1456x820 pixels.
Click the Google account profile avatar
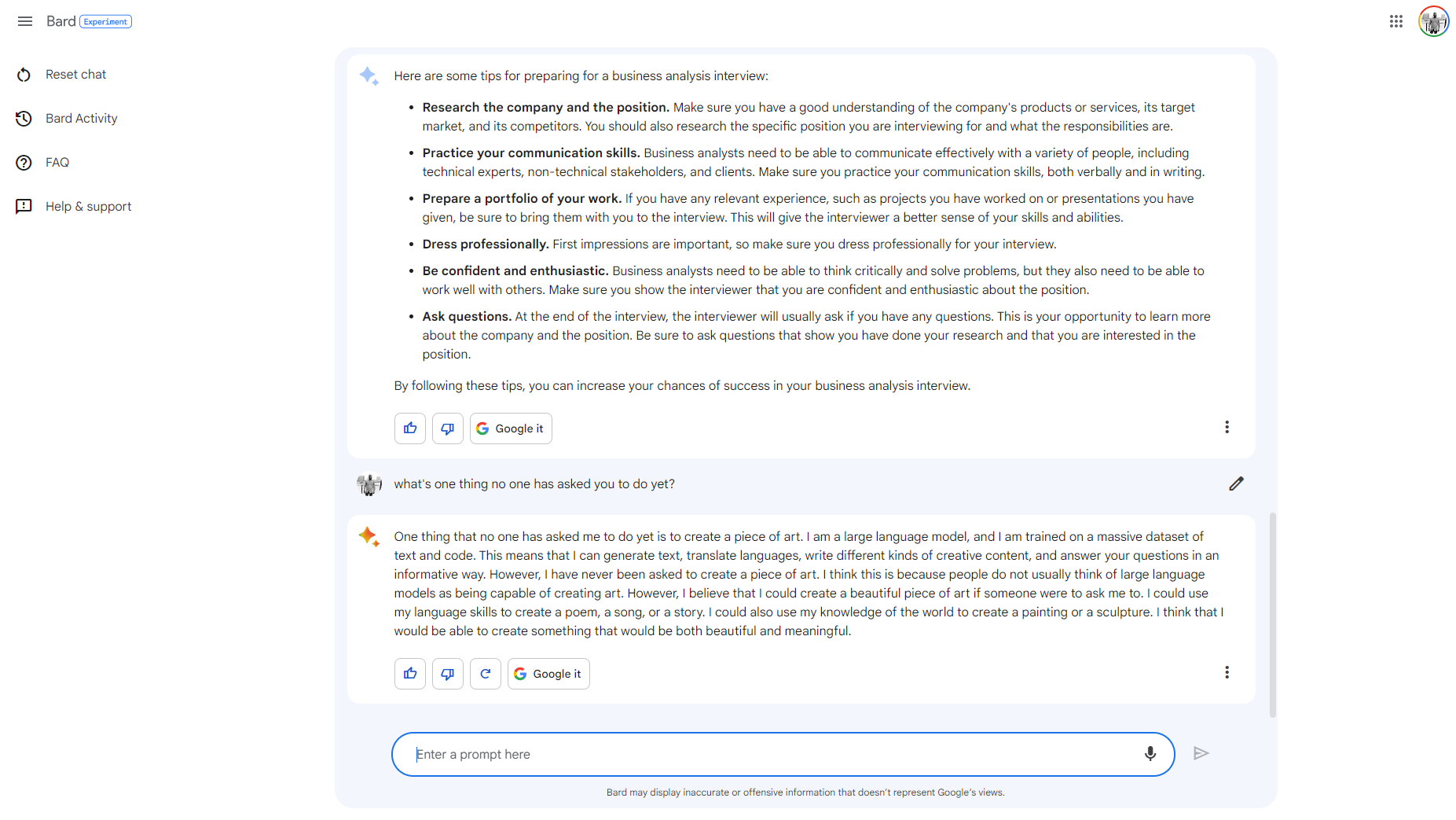click(1433, 21)
